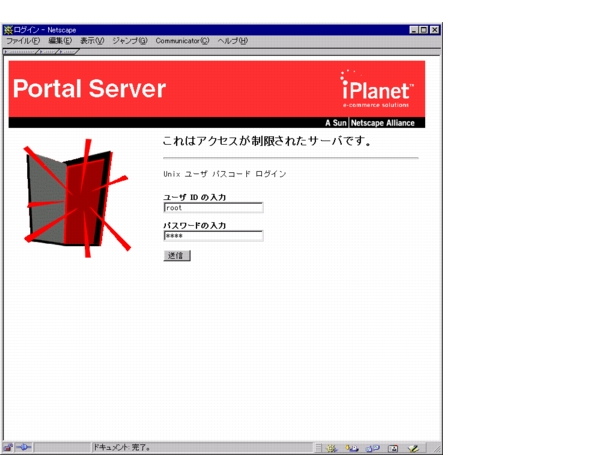Open Navigator from the component bar

coord(331,448)
